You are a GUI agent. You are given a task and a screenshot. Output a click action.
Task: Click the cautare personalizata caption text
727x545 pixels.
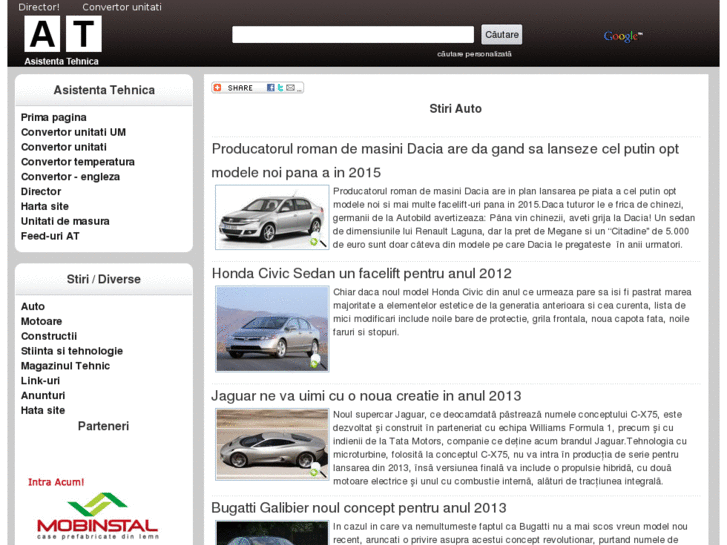click(474, 54)
